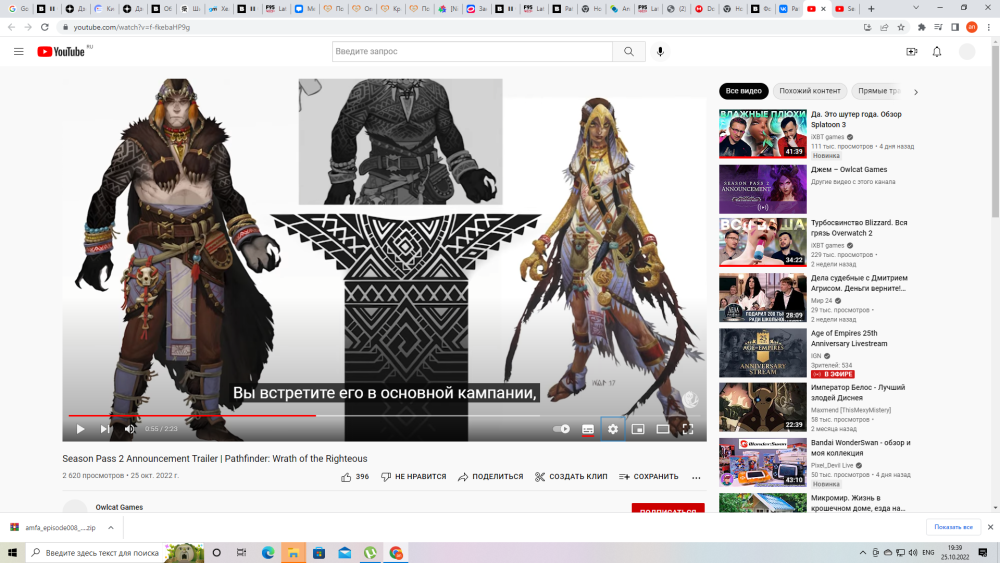
Task: Toggle subtitles with the captions button
Action: tap(588, 429)
